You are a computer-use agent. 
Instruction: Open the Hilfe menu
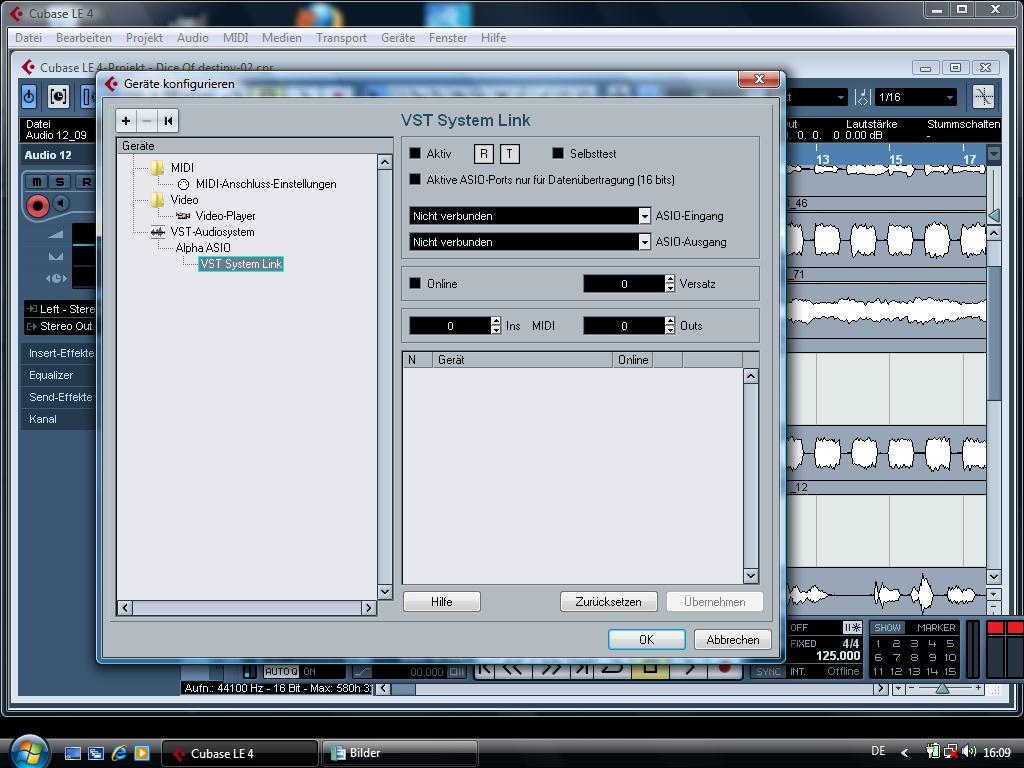tap(493, 38)
